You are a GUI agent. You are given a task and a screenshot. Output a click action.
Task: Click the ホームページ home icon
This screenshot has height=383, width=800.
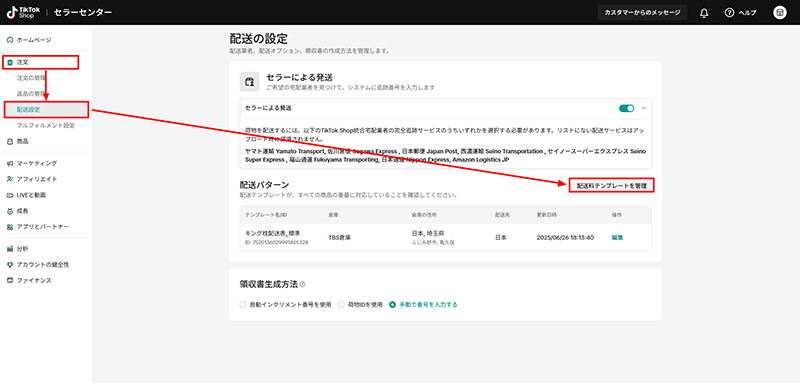10,40
